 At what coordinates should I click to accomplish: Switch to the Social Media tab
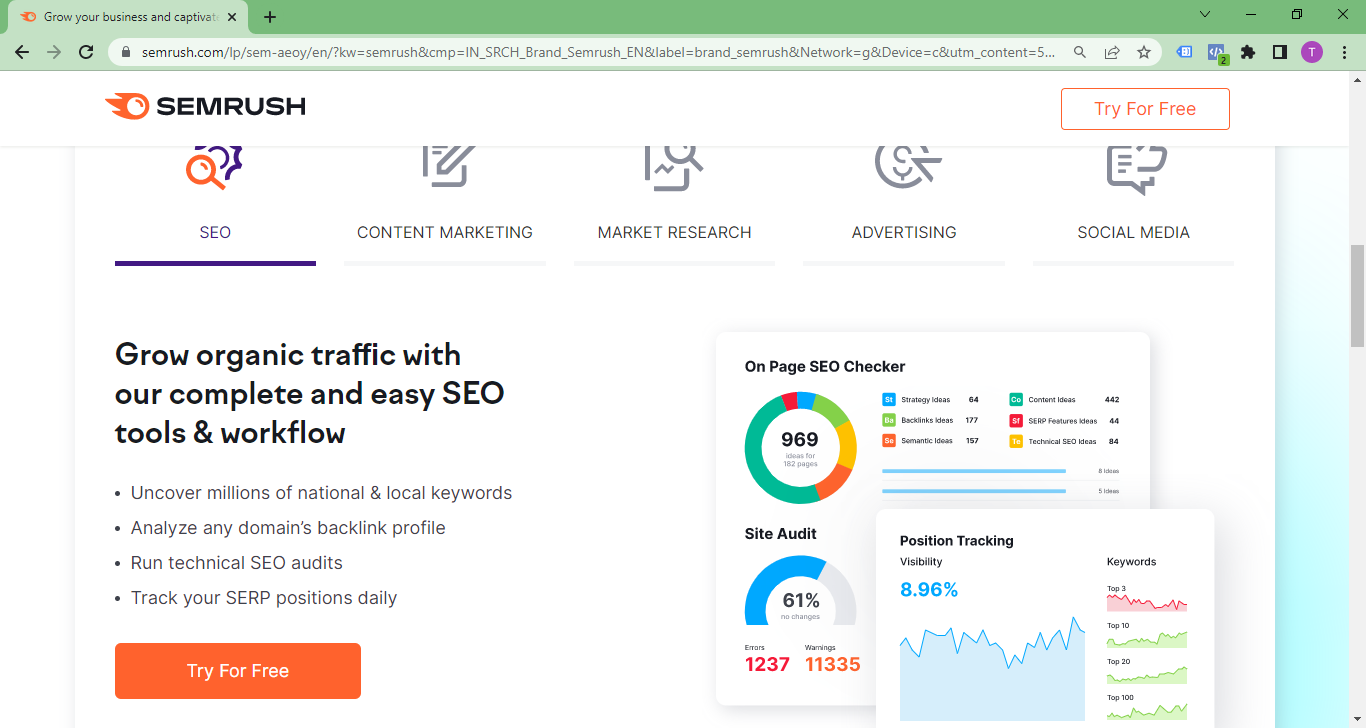coord(1133,232)
